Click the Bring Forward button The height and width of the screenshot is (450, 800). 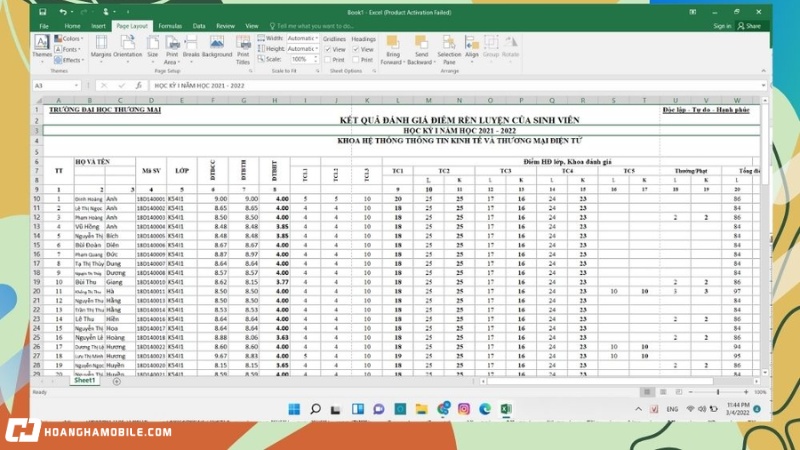tap(392, 49)
